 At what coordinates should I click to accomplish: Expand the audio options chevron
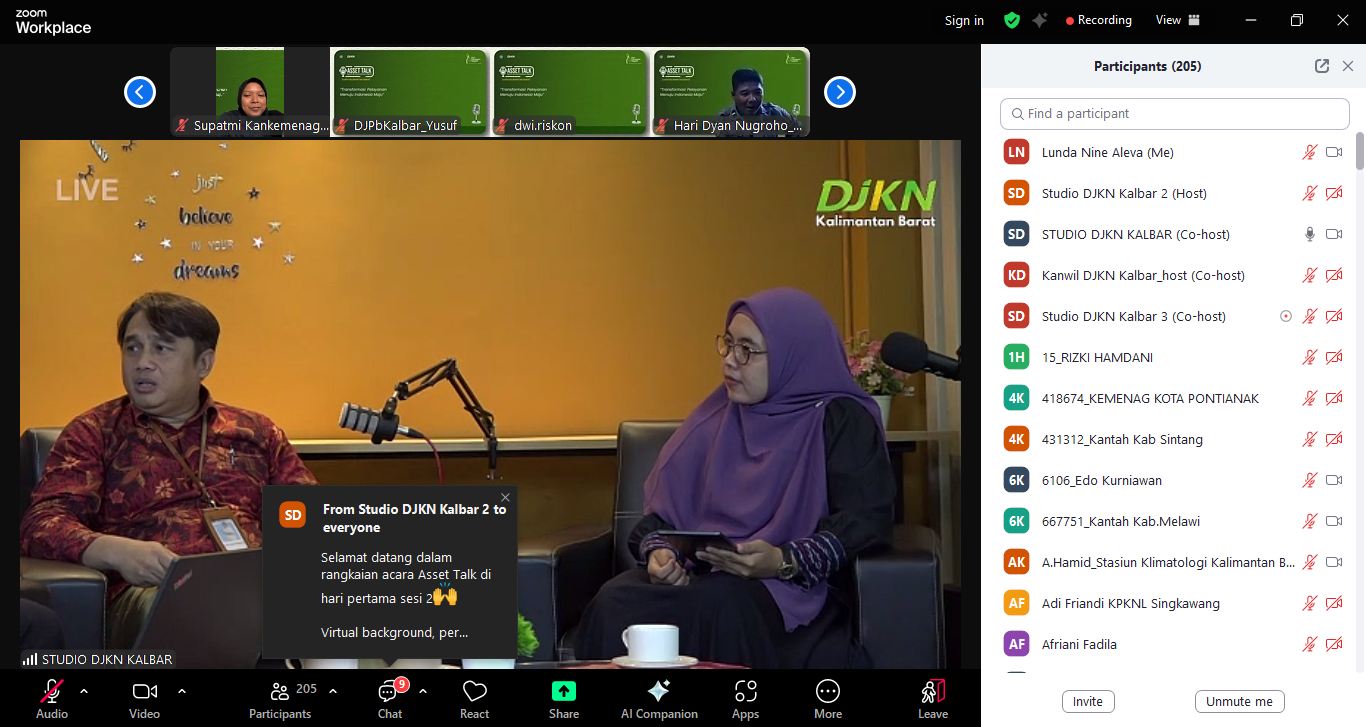(x=84, y=691)
